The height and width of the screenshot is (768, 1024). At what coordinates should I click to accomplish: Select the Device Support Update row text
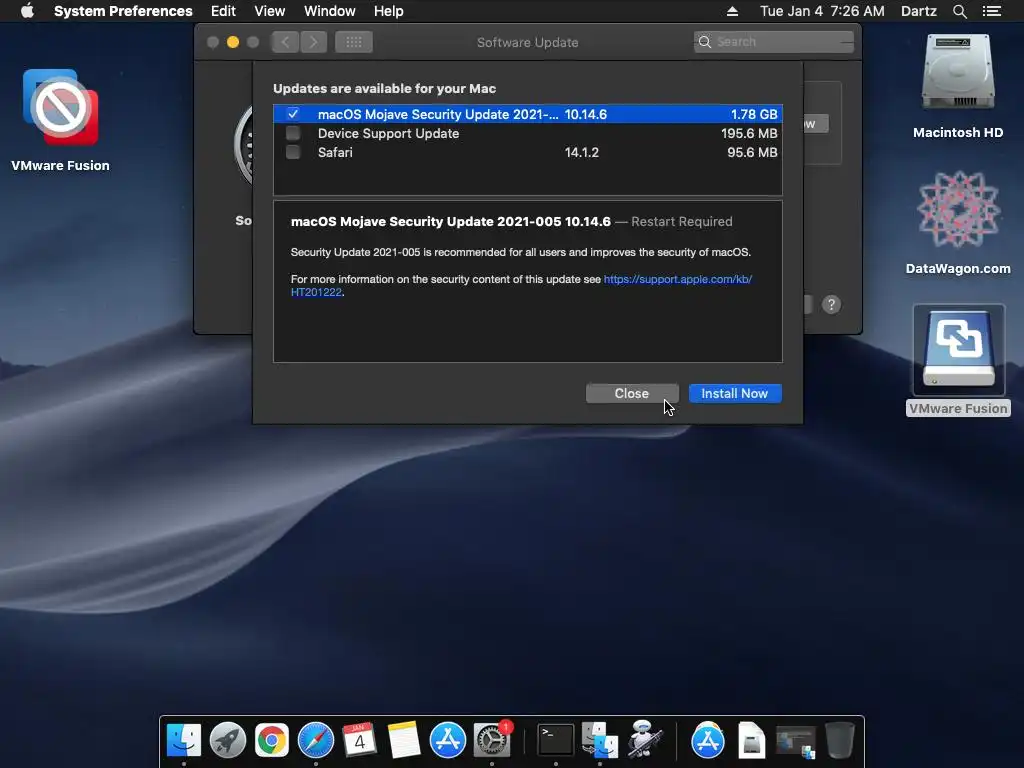coord(389,133)
